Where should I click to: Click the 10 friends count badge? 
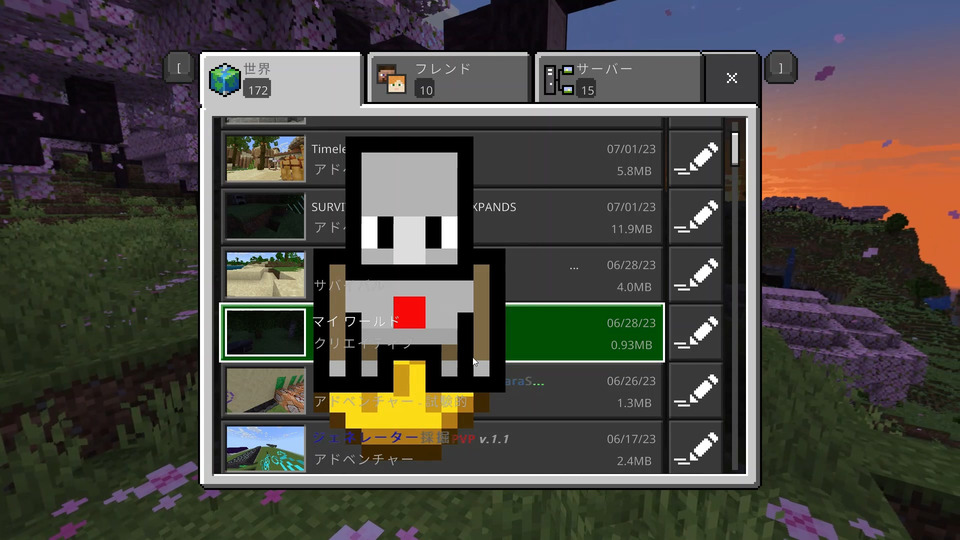pyautogui.click(x=426, y=90)
